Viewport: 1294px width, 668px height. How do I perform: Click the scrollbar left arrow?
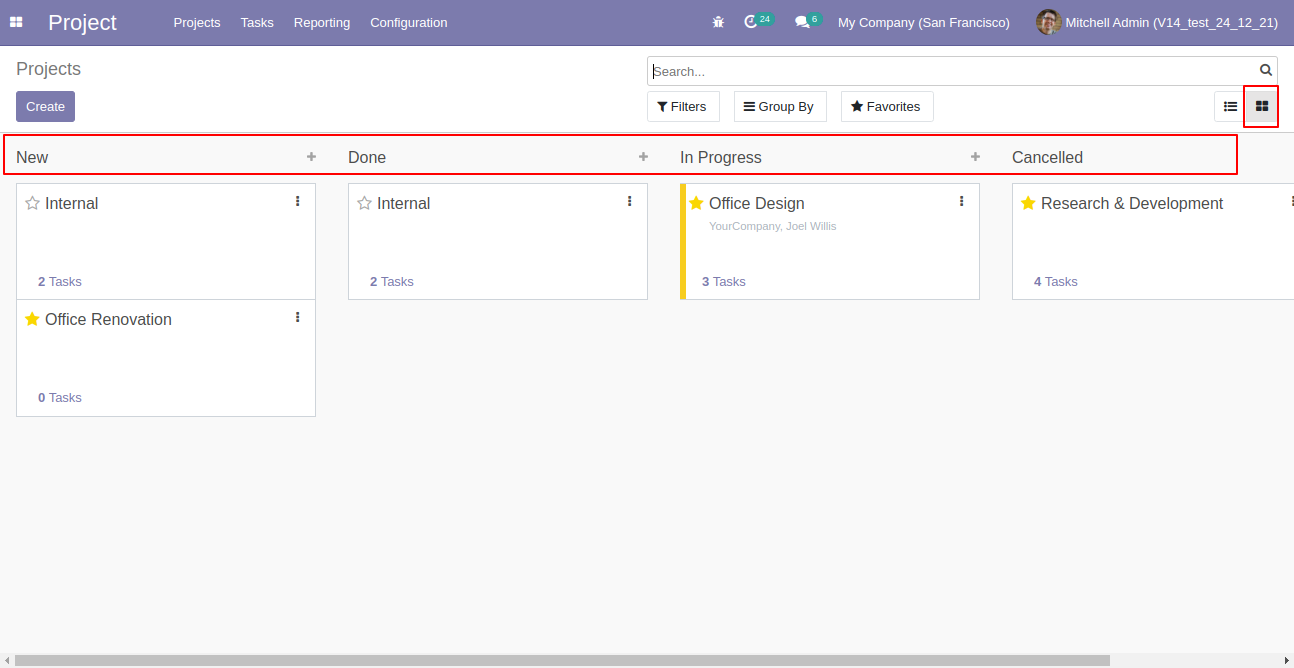pos(6,660)
